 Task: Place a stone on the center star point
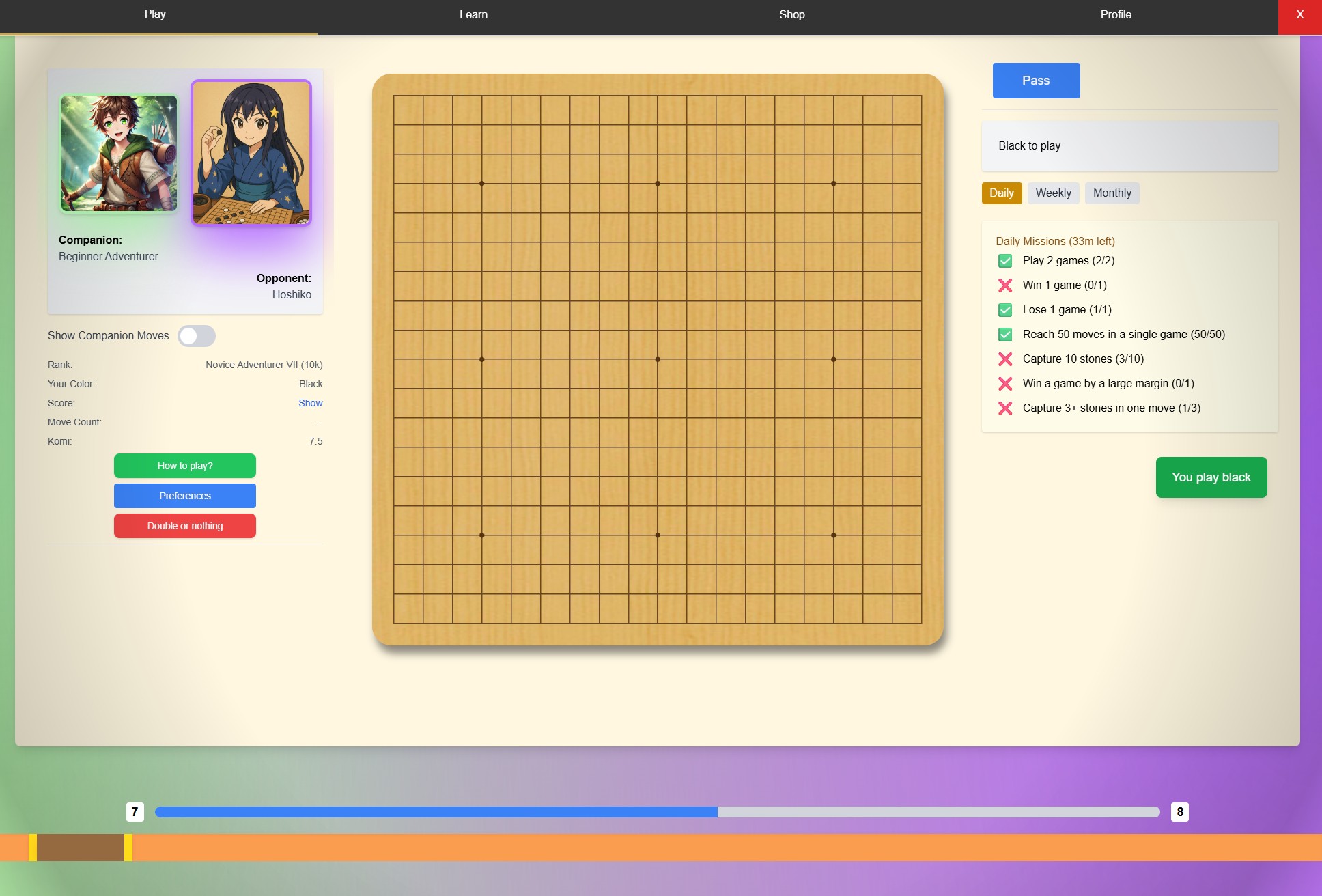[658, 359]
